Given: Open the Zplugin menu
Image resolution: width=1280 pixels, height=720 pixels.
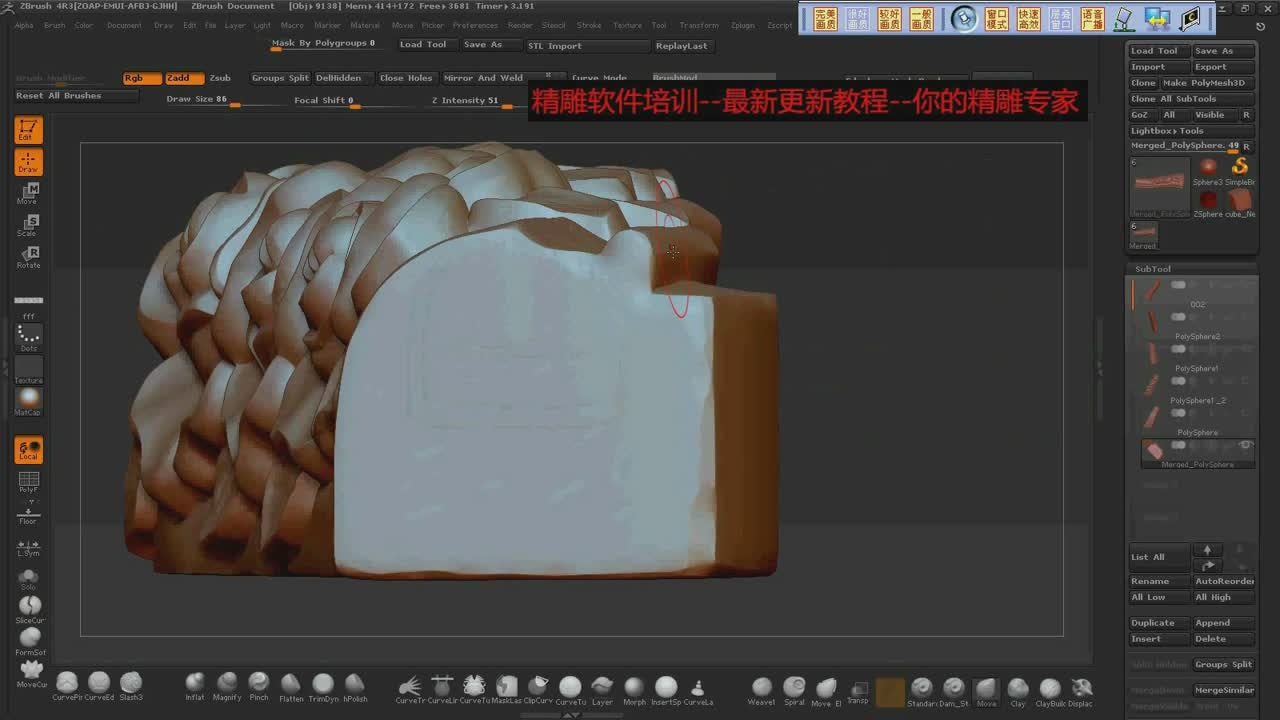Looking at the screenshot, I should (x=743, y=25).
